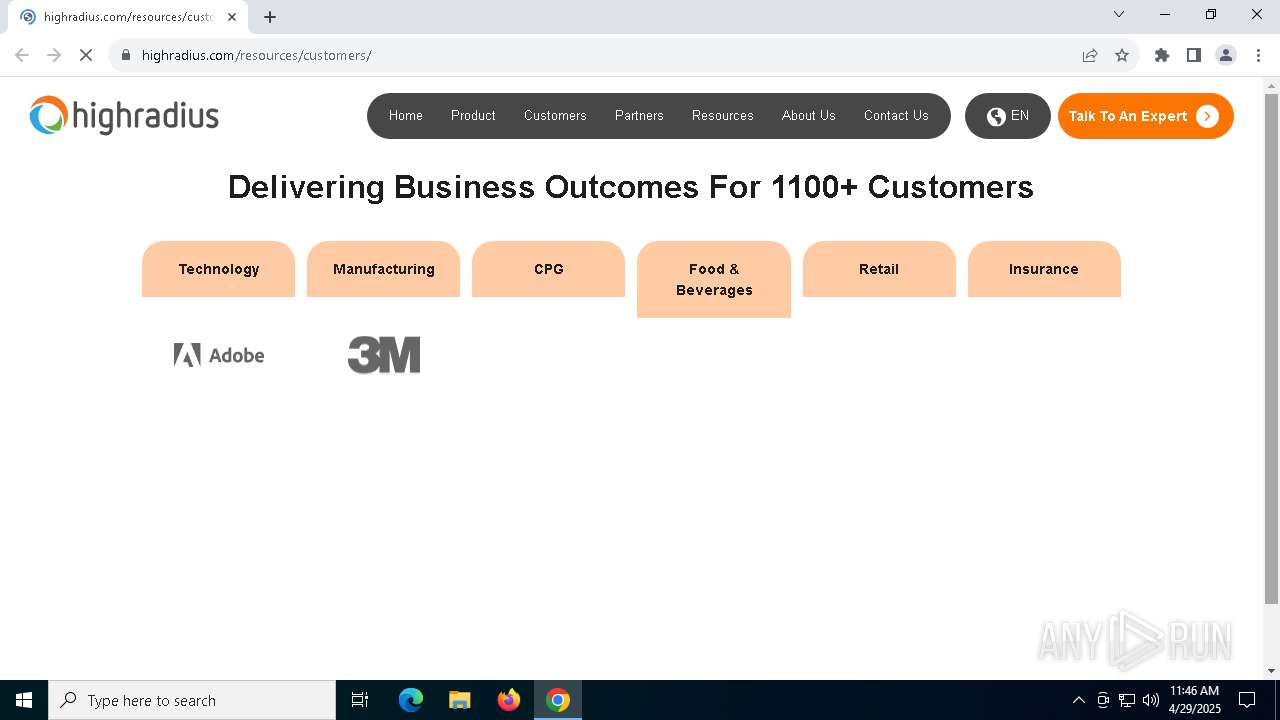Select the Insurance industry tab
This screenshot has width=1280, height=720.
[1044, 269]
